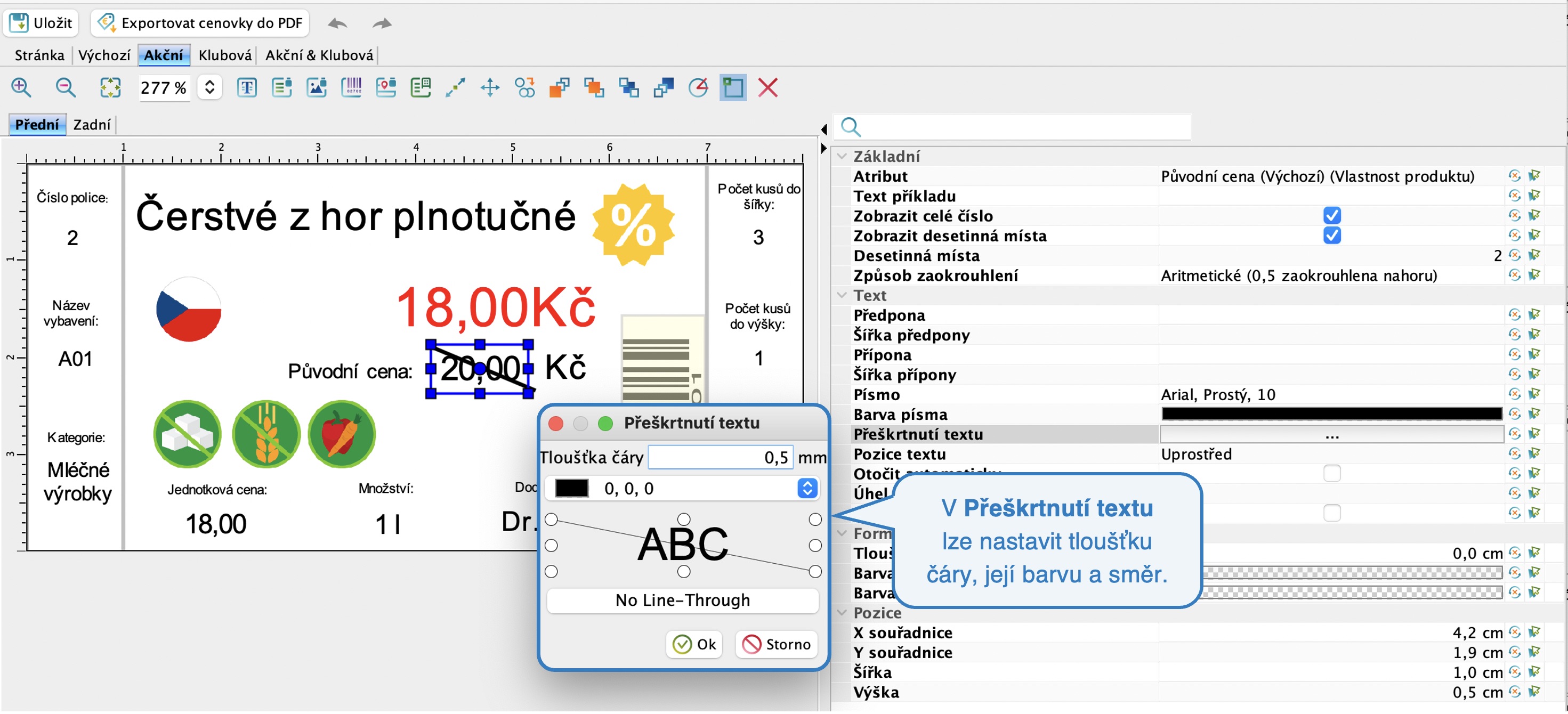Viewport: 1568px width, 714px height.
Task: Insert a barcode element
Action: point(351,88)
